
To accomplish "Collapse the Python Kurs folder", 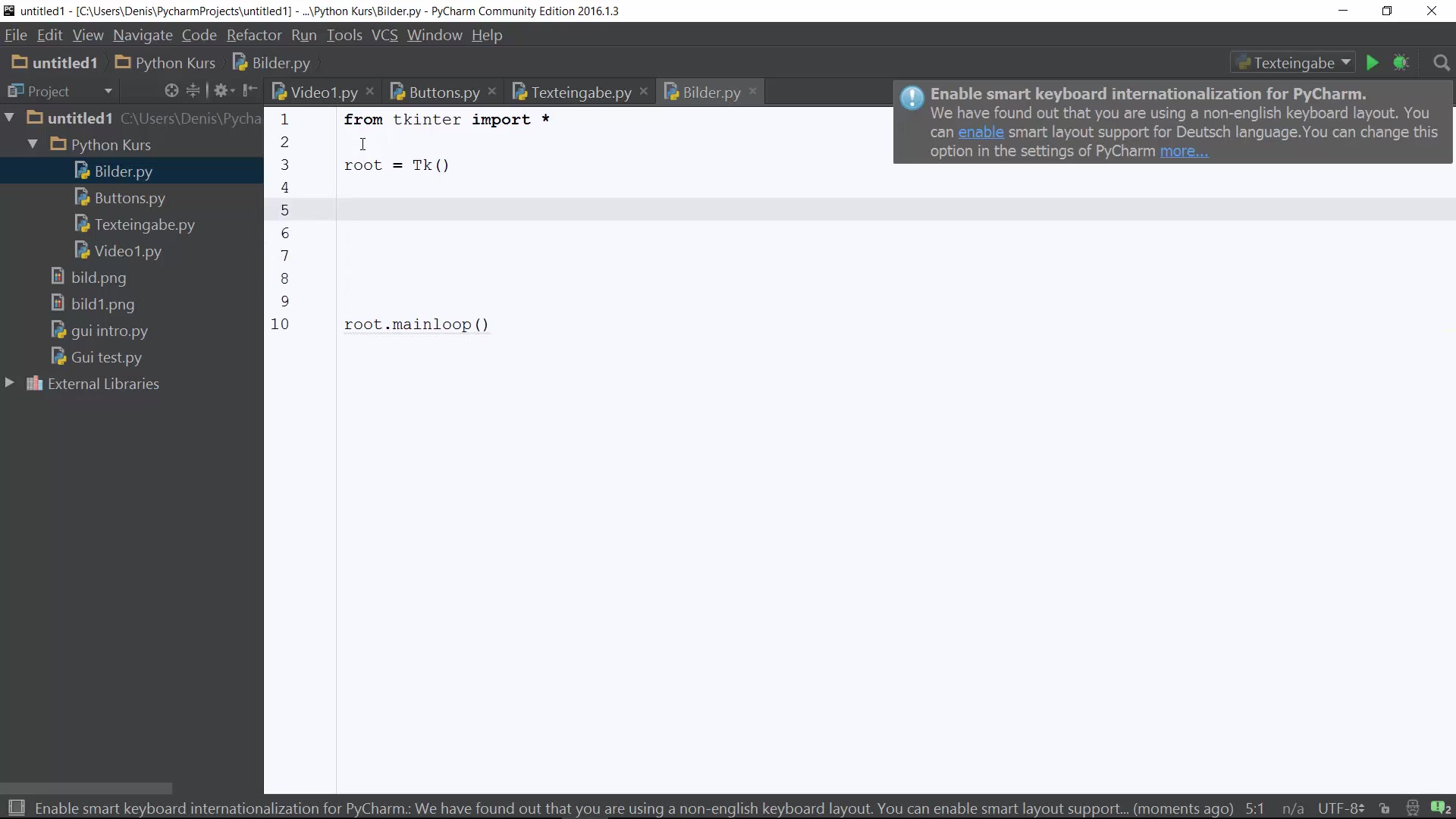I will (x=33, y=144).
